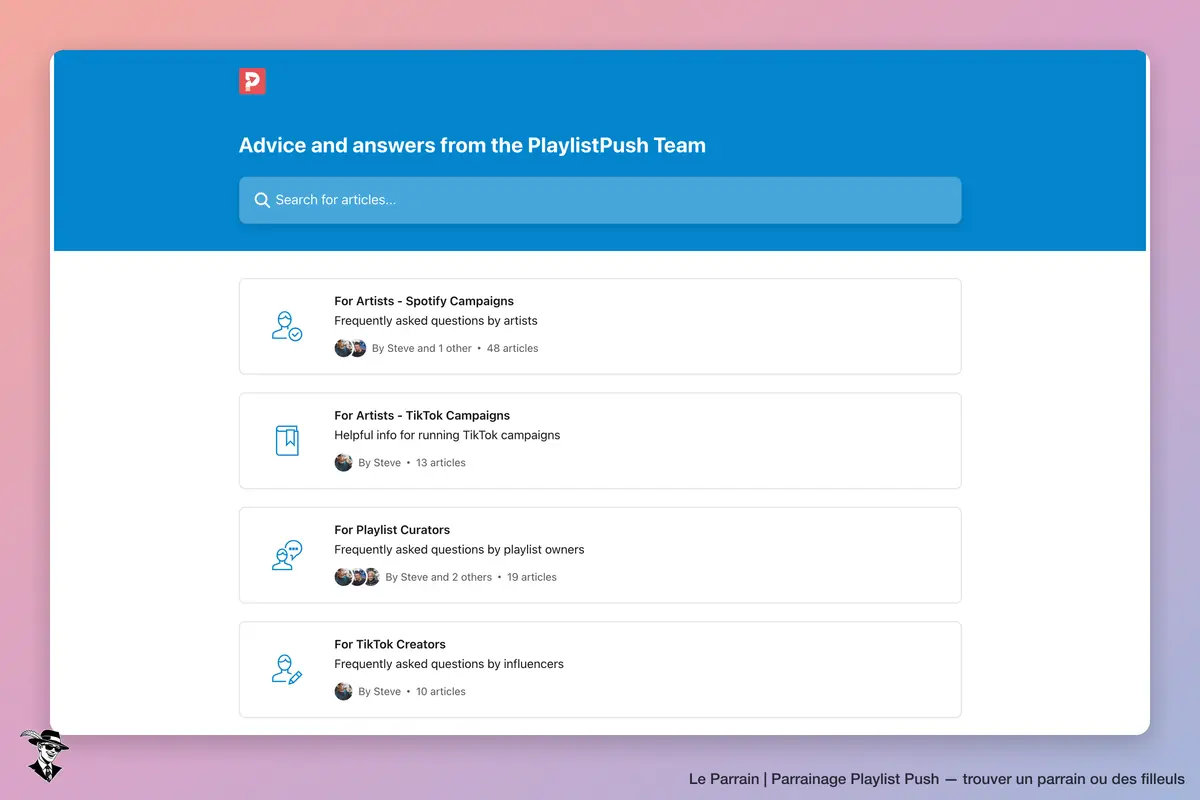Click 'Helpful info for running TikTok campaigns'
Image resolution: width=1200 pixels, height=800 pixels.
pyautogui.click(x=447, y=435)
